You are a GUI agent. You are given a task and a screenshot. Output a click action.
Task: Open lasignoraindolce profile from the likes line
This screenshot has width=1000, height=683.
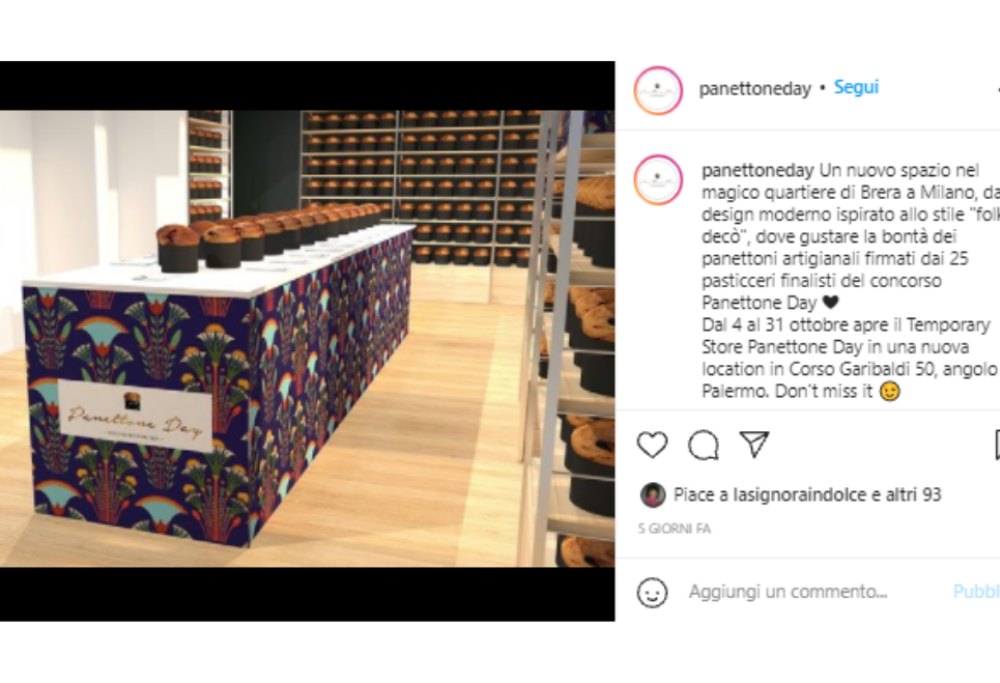point(797,495)
